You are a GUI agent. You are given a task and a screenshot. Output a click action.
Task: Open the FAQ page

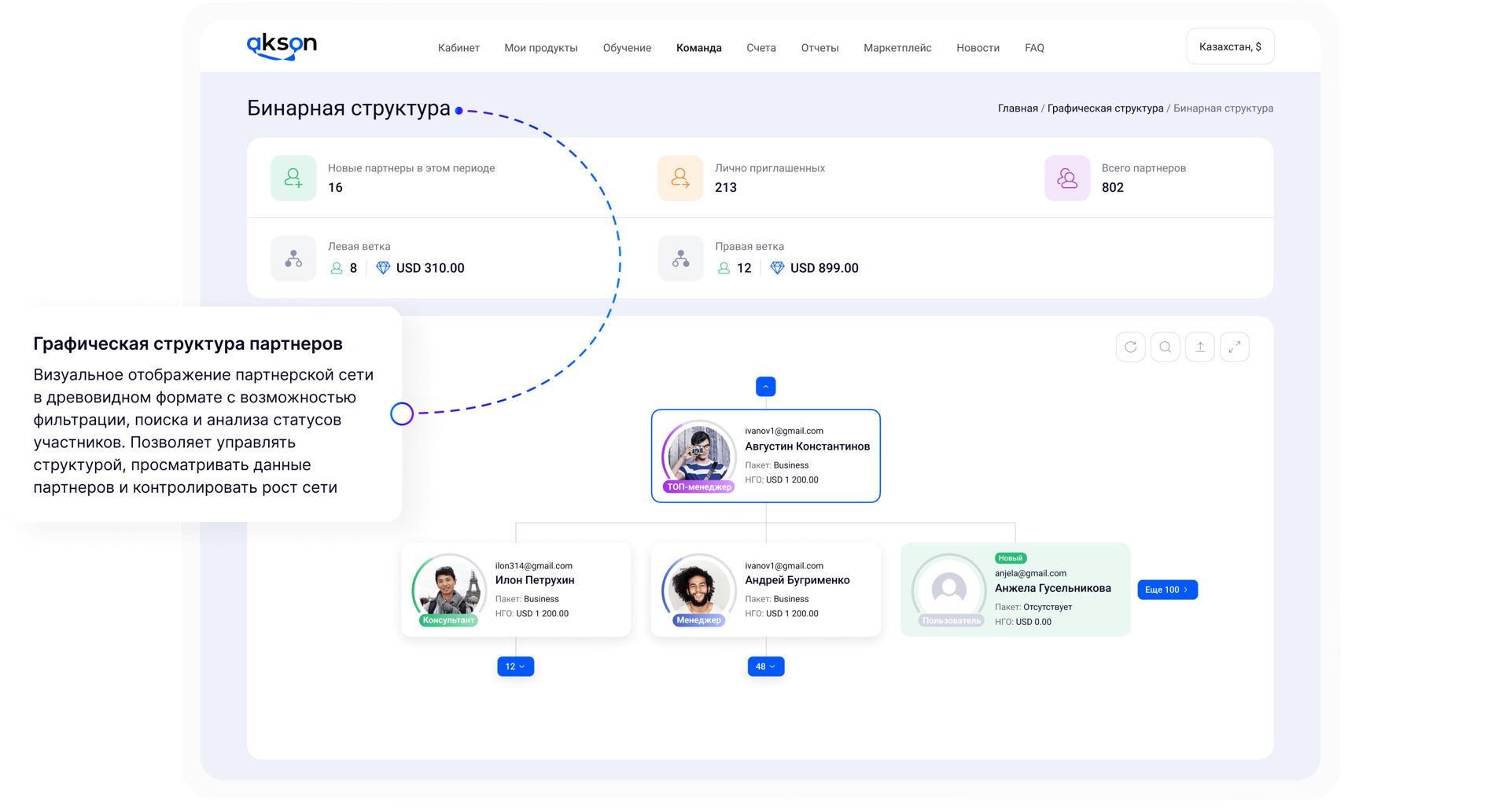point(1034,48)
